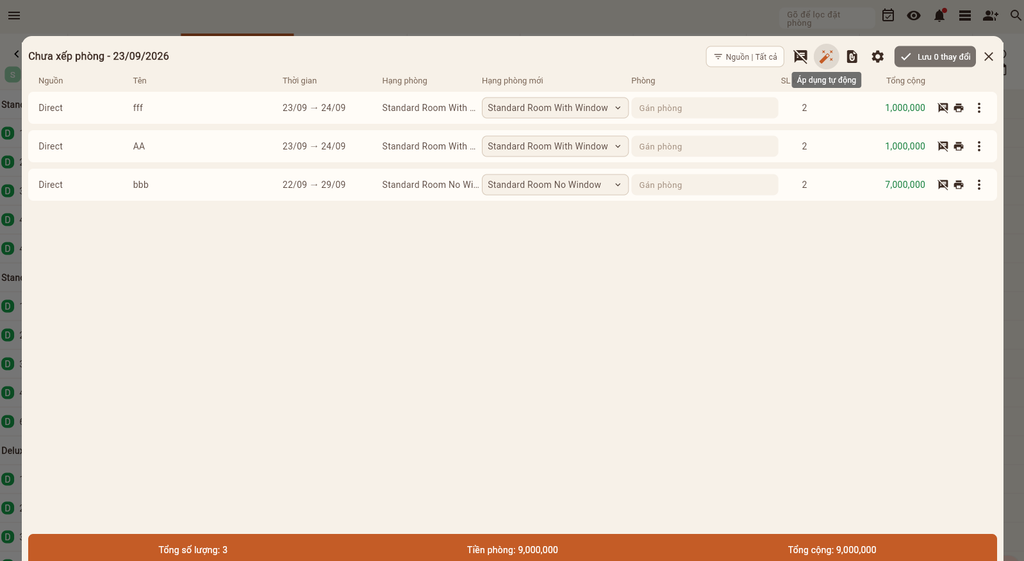The height and width of the screenshot is (561, 1024).
Task: Open the gear settings in dialog toolbar
Action: 878,57
